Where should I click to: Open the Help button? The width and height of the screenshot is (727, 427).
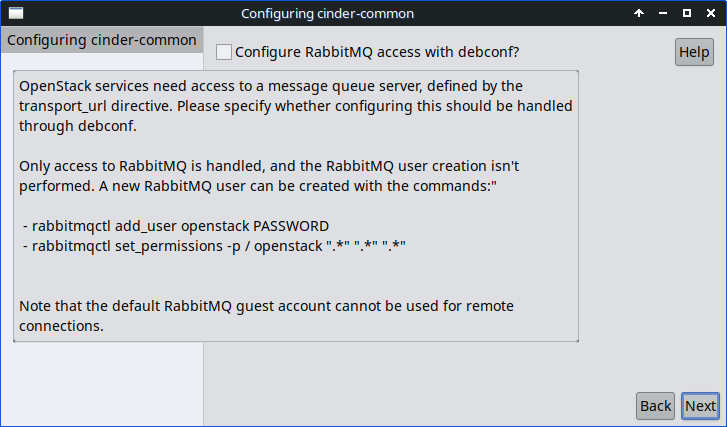(694, 52)
